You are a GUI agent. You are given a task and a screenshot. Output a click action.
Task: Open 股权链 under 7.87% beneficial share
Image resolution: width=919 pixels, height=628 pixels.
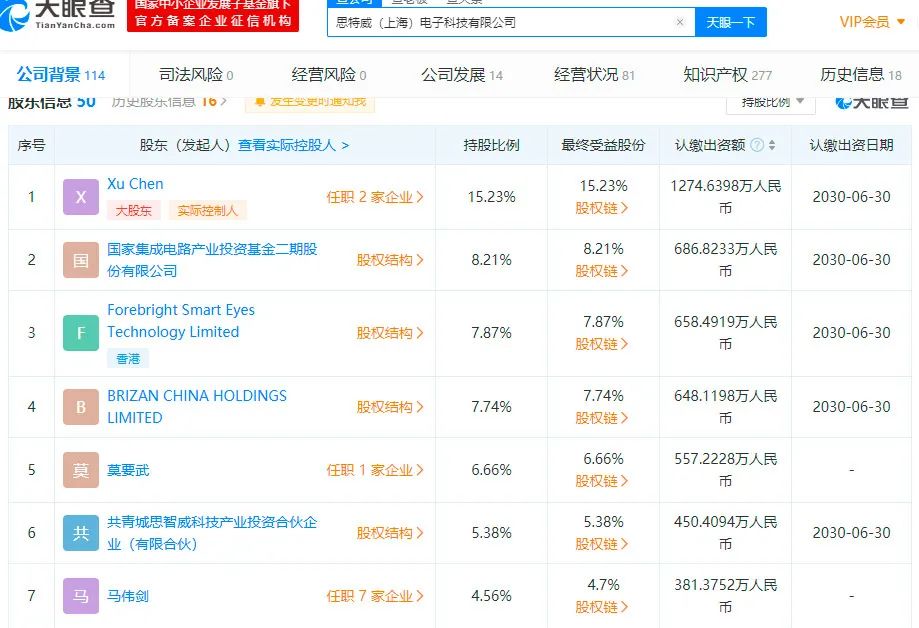click(x=602, y=344)
